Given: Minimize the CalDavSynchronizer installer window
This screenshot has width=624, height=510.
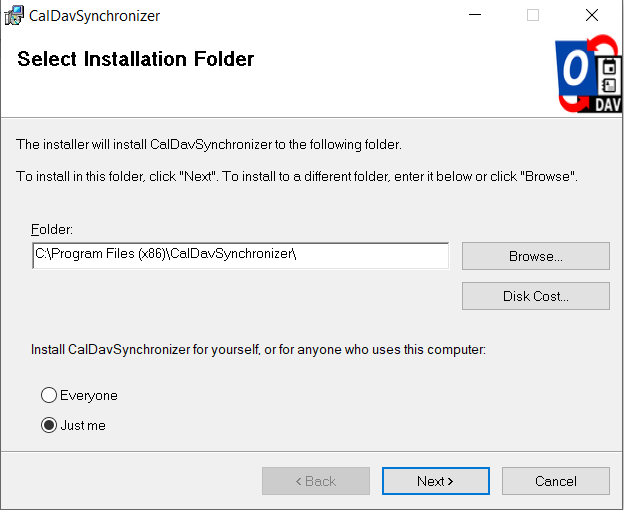Looking at the screenshot, I should point(475,15).
